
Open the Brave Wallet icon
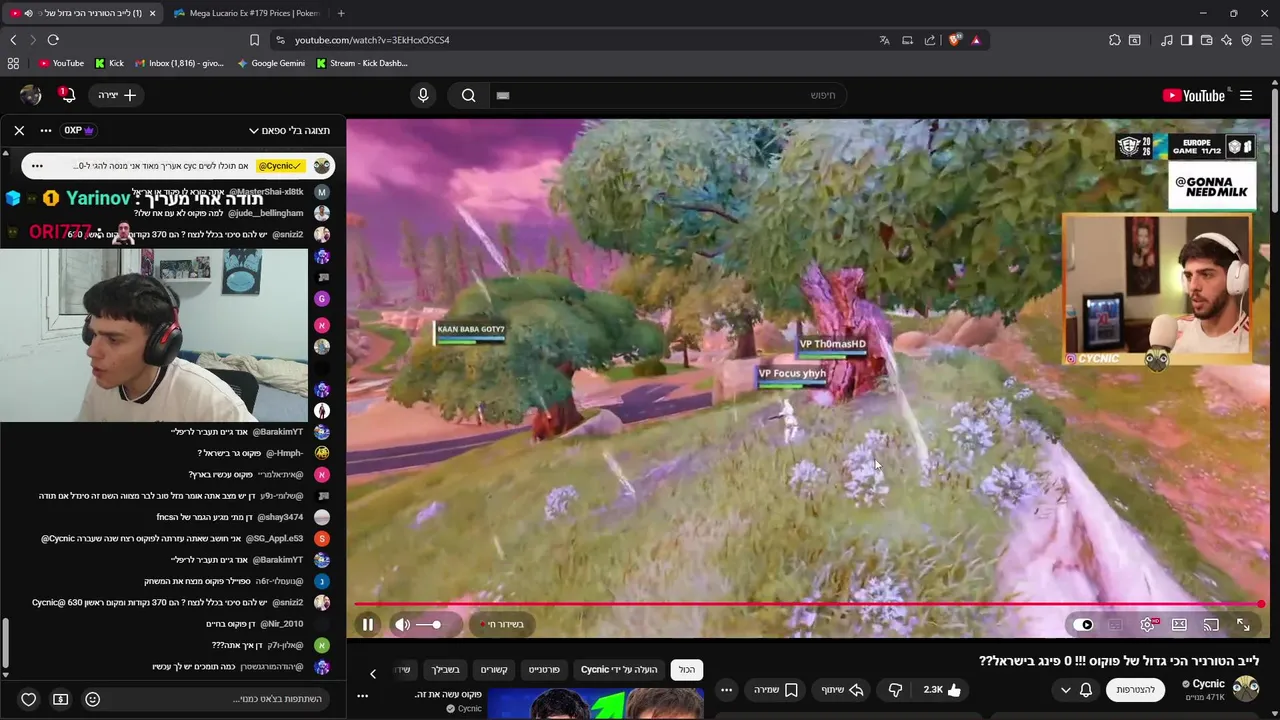[x=1206, y=40]
